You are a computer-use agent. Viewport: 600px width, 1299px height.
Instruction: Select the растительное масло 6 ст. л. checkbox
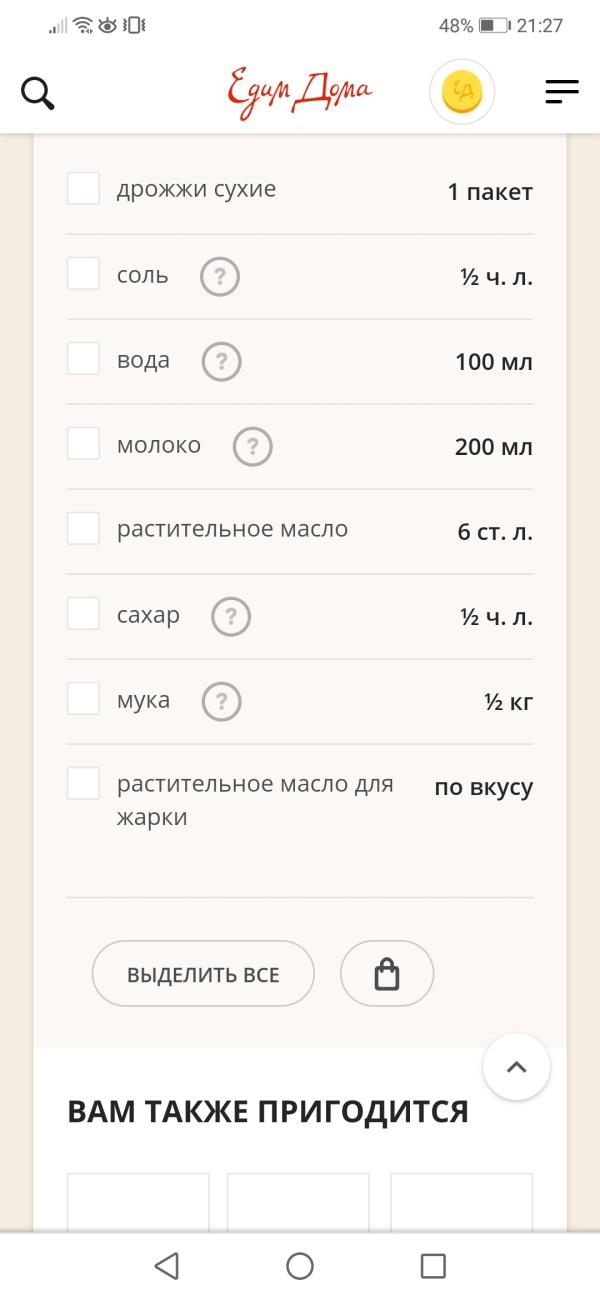click(83, 528)
